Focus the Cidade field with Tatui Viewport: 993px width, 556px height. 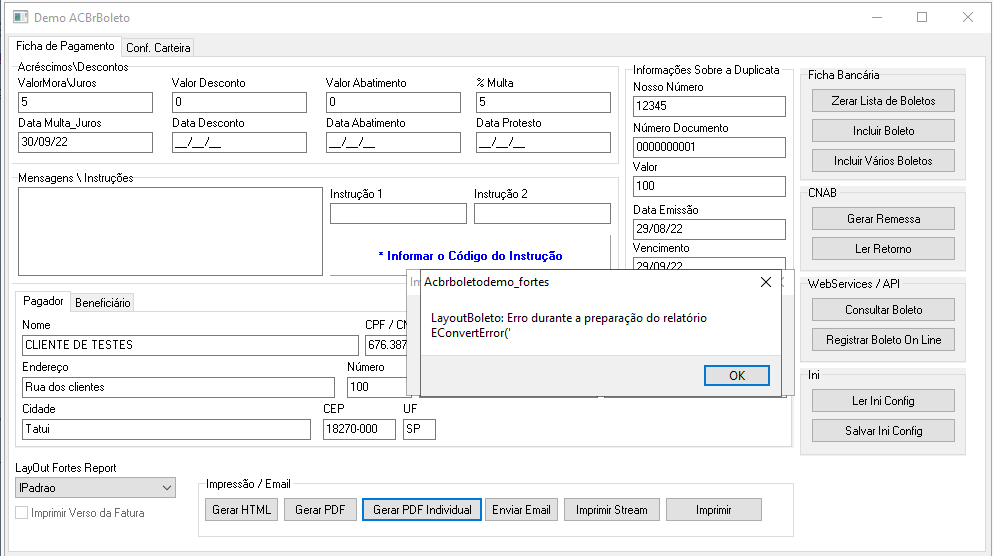[167, 429]
